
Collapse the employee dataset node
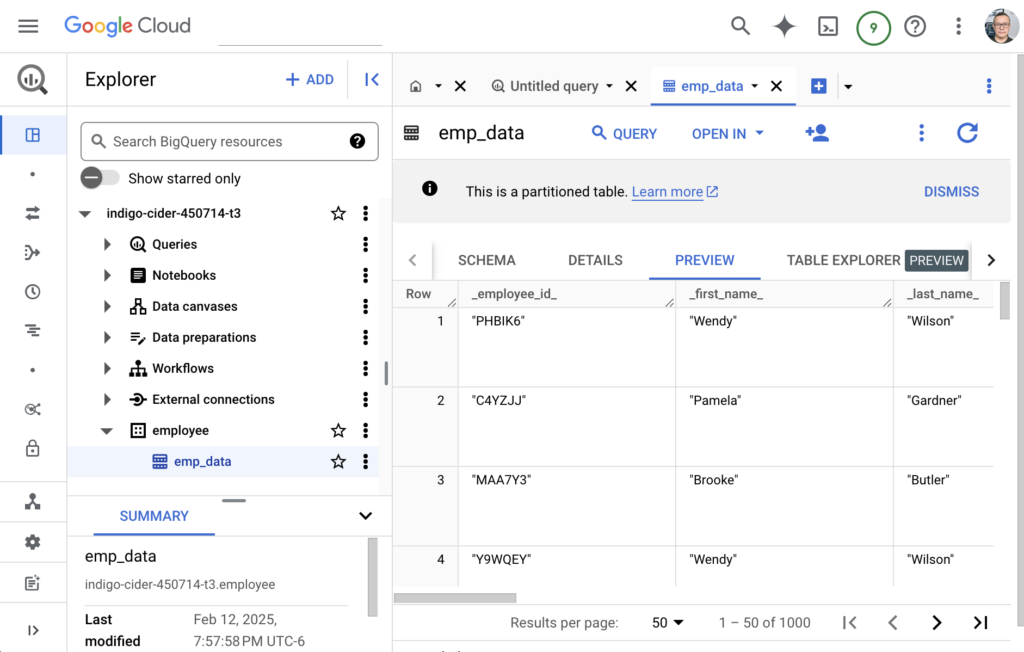point(108,430)
